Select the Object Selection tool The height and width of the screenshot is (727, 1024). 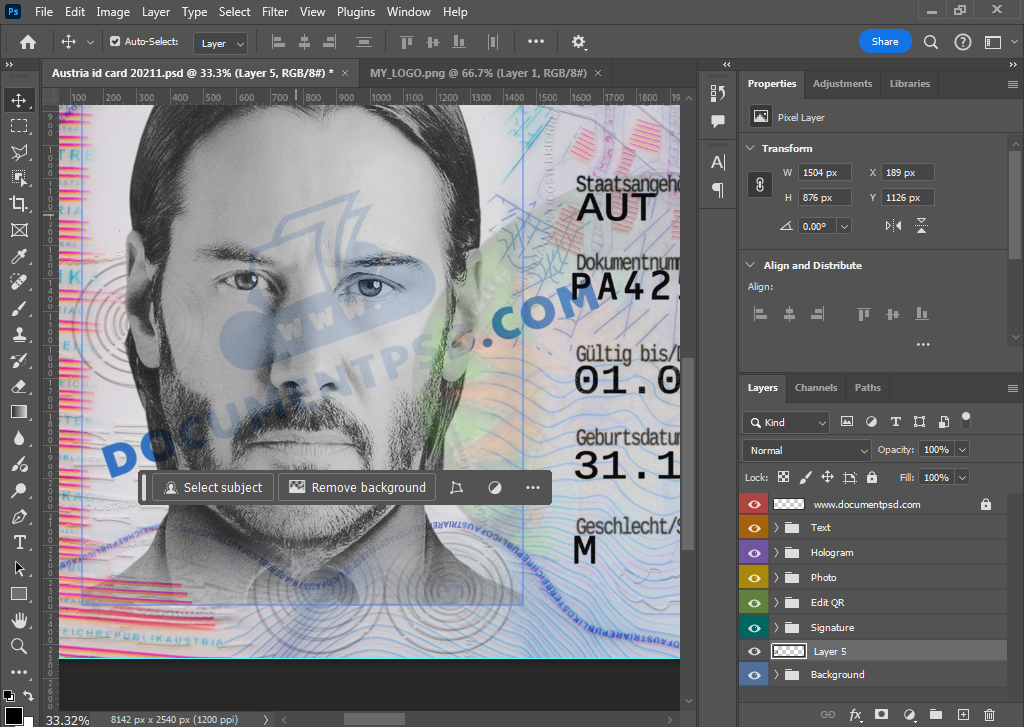[x=19, y=178]
